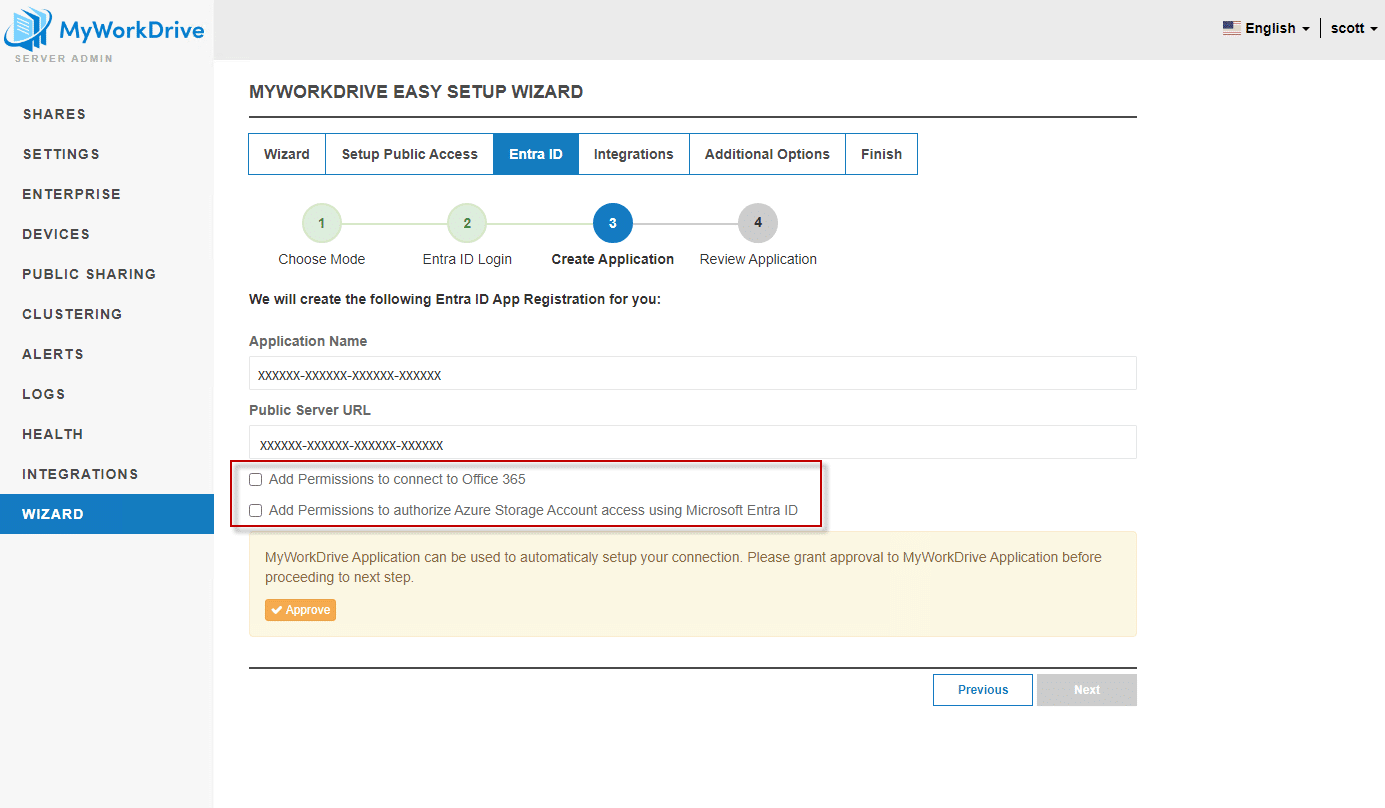The image size is (1385, 808).
Task: Switch to the Setup Public Access tab
Action: [x=409, y=154]
